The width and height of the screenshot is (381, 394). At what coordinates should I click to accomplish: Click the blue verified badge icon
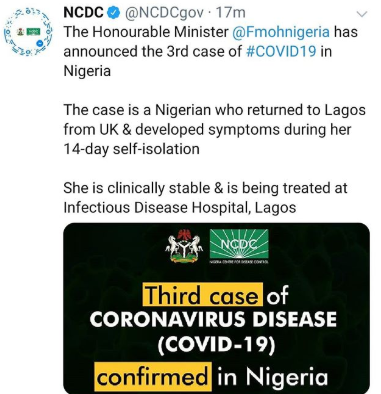click(x=114, y=13)
